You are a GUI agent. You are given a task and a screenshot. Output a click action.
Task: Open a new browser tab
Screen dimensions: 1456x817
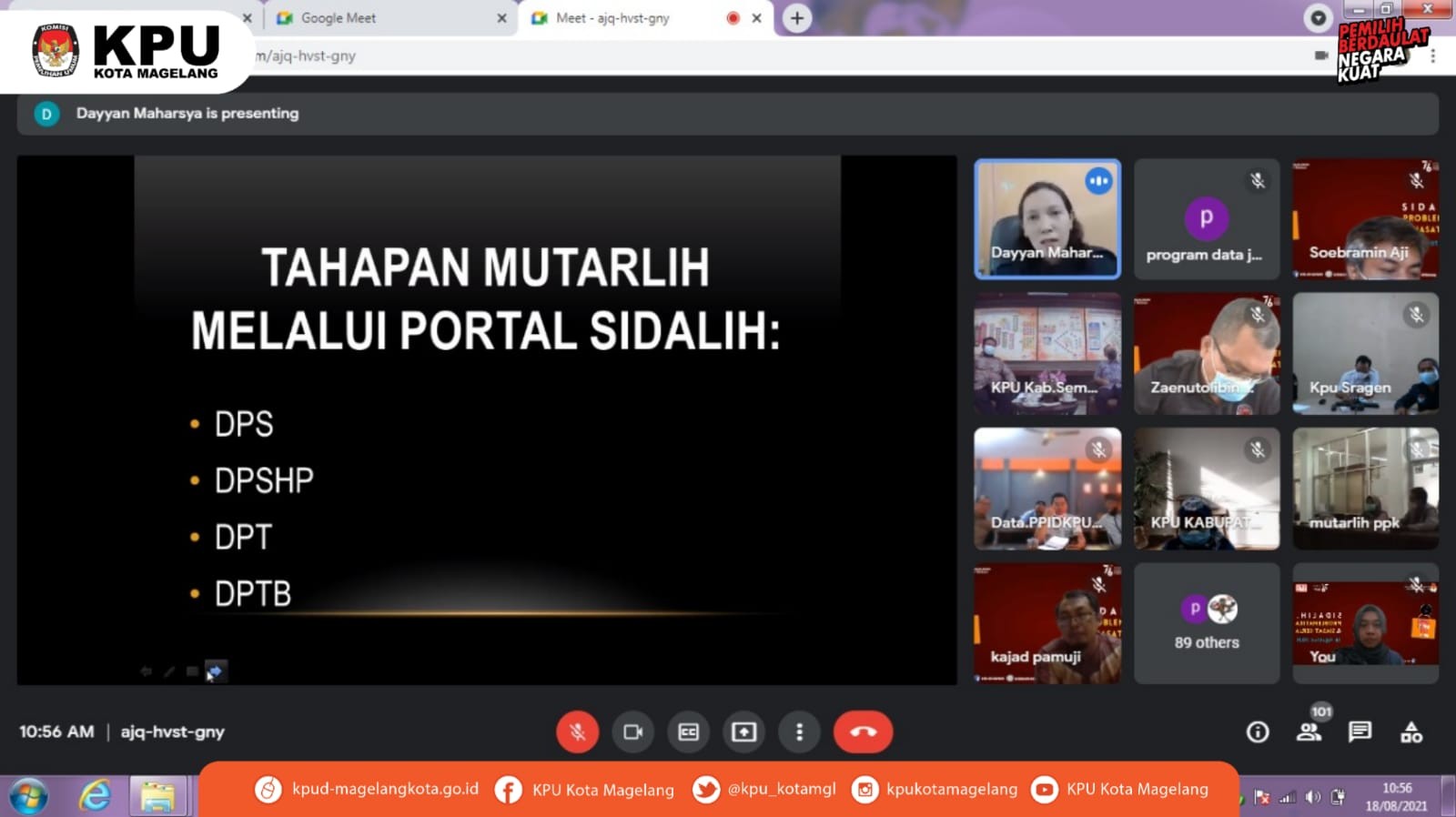[x=797, y=18]
